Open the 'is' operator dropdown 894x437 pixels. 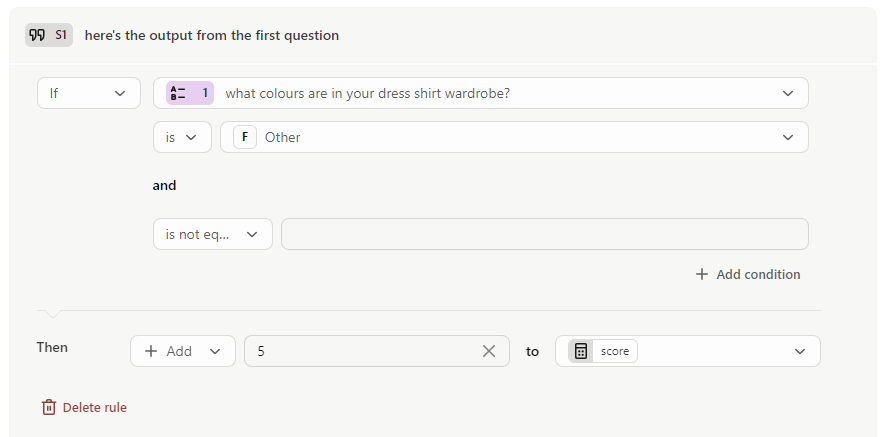(x=182, y=137)
